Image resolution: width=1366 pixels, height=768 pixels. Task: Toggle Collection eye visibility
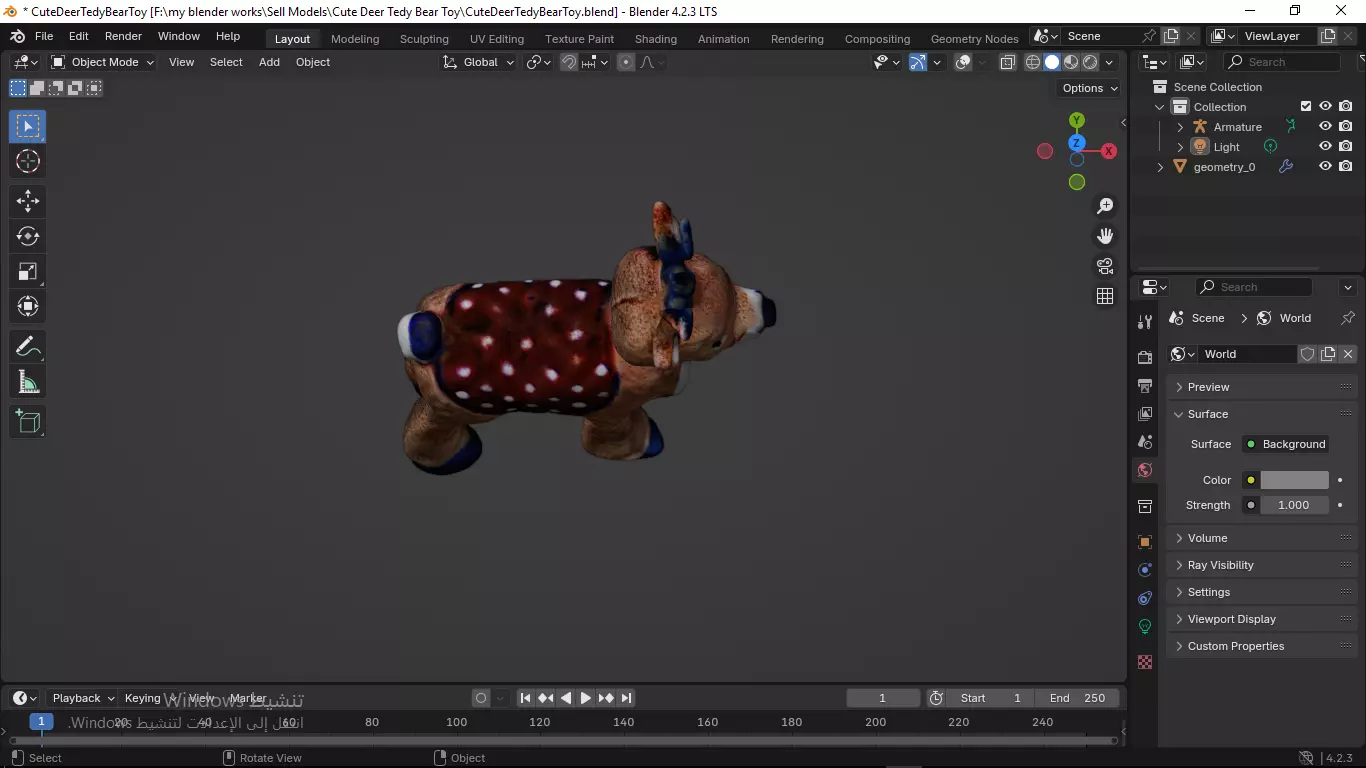1325,107
